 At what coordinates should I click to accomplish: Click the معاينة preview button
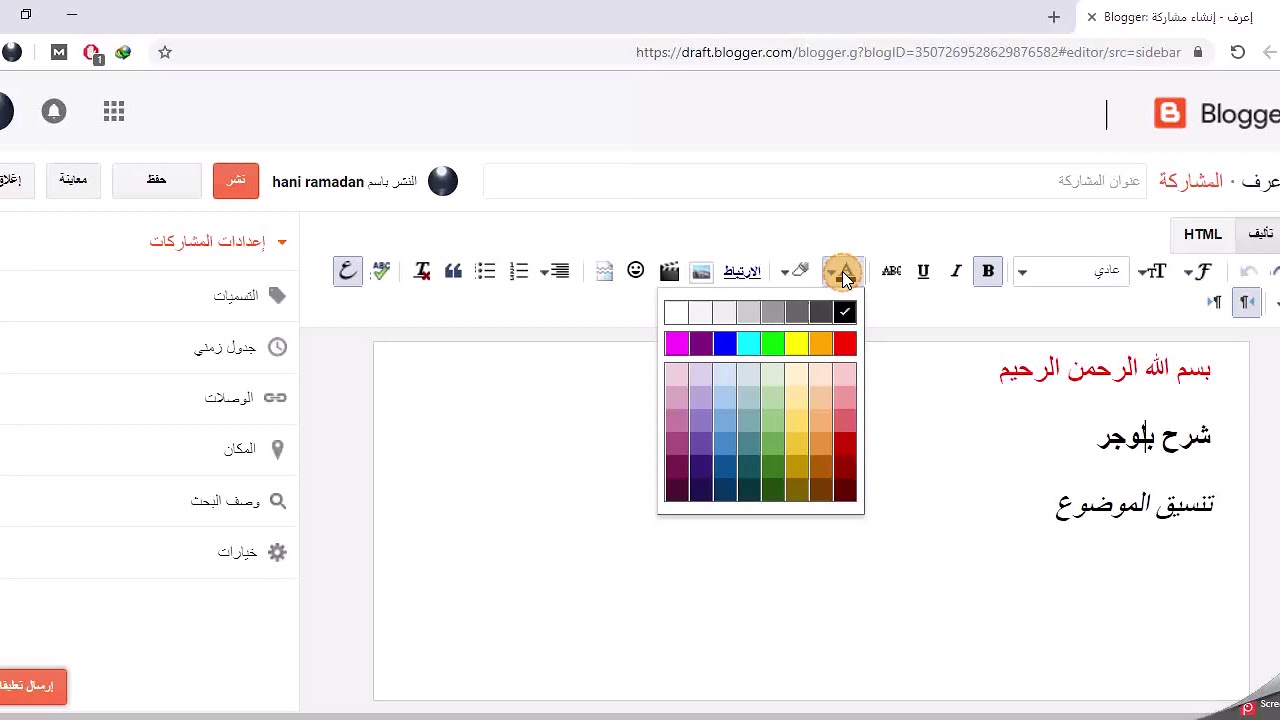[x=73, y=180]
